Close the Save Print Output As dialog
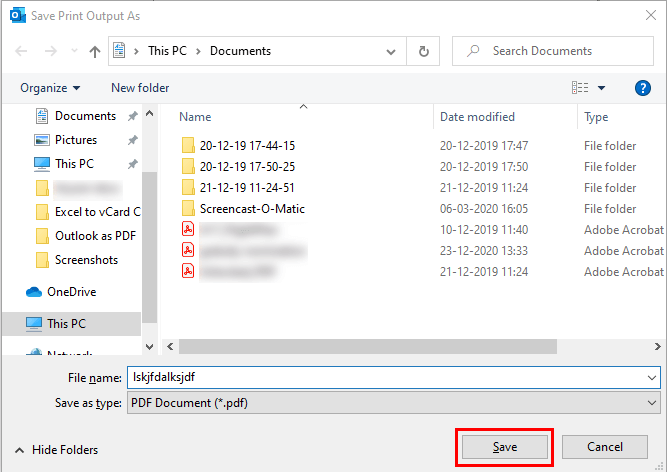 click(650, 16)
